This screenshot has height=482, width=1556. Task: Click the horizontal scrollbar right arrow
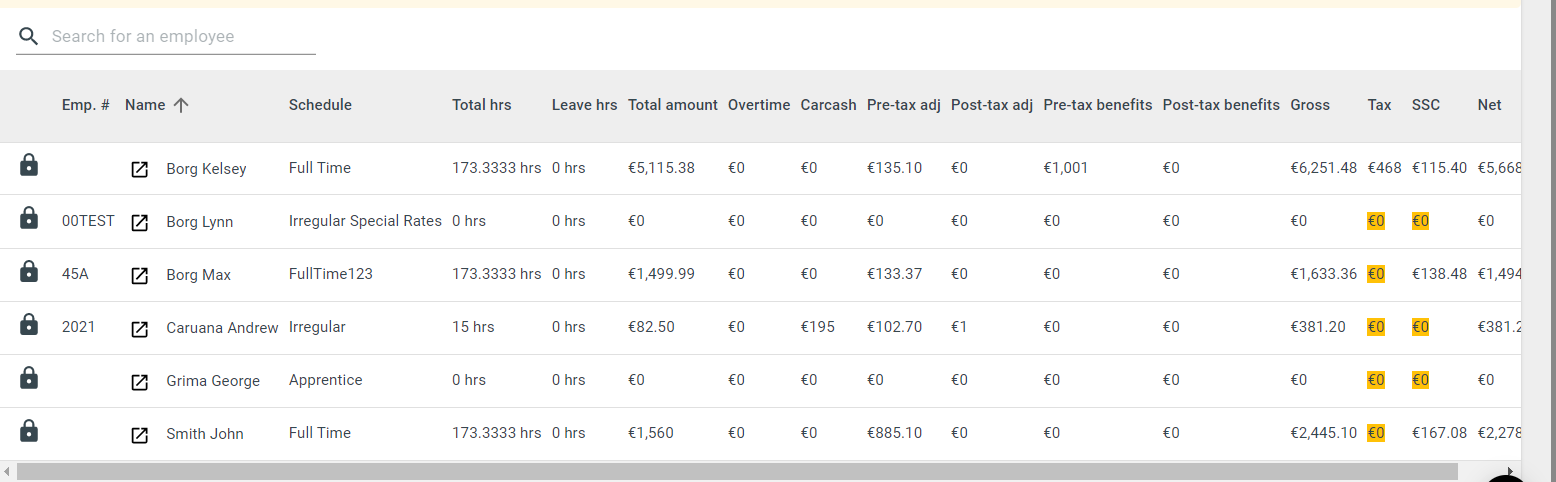point(1511,471)
